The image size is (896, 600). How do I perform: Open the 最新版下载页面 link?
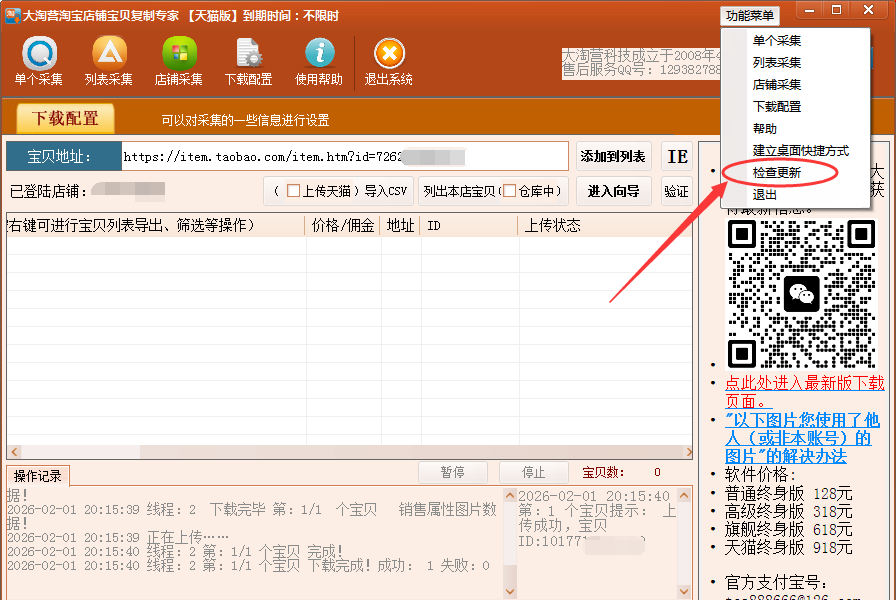pos(804,392)
